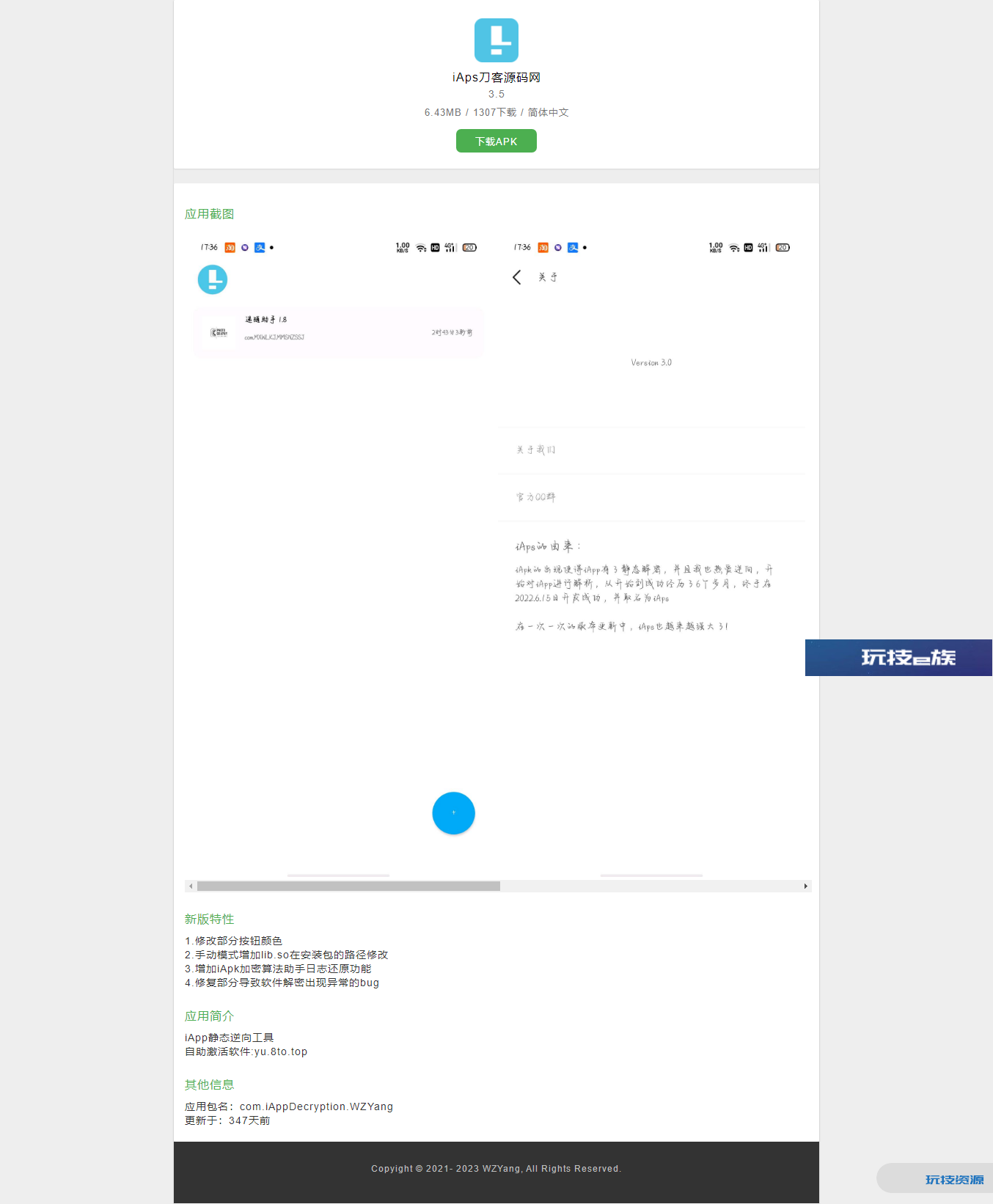Click the version number "3.5"
Viewport: 993px width, 1204px height.
(496, 94)
